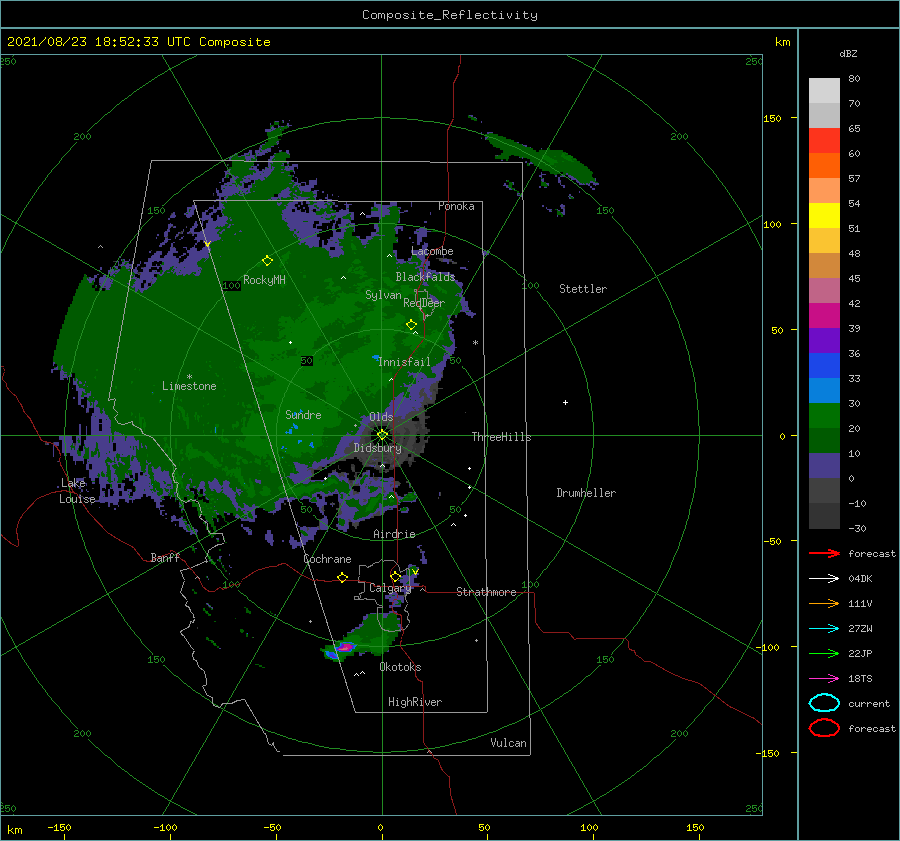Pick the purple 39 dBZ color swatch
Screen dimensions: 900x841
click(x=824, y=340)
